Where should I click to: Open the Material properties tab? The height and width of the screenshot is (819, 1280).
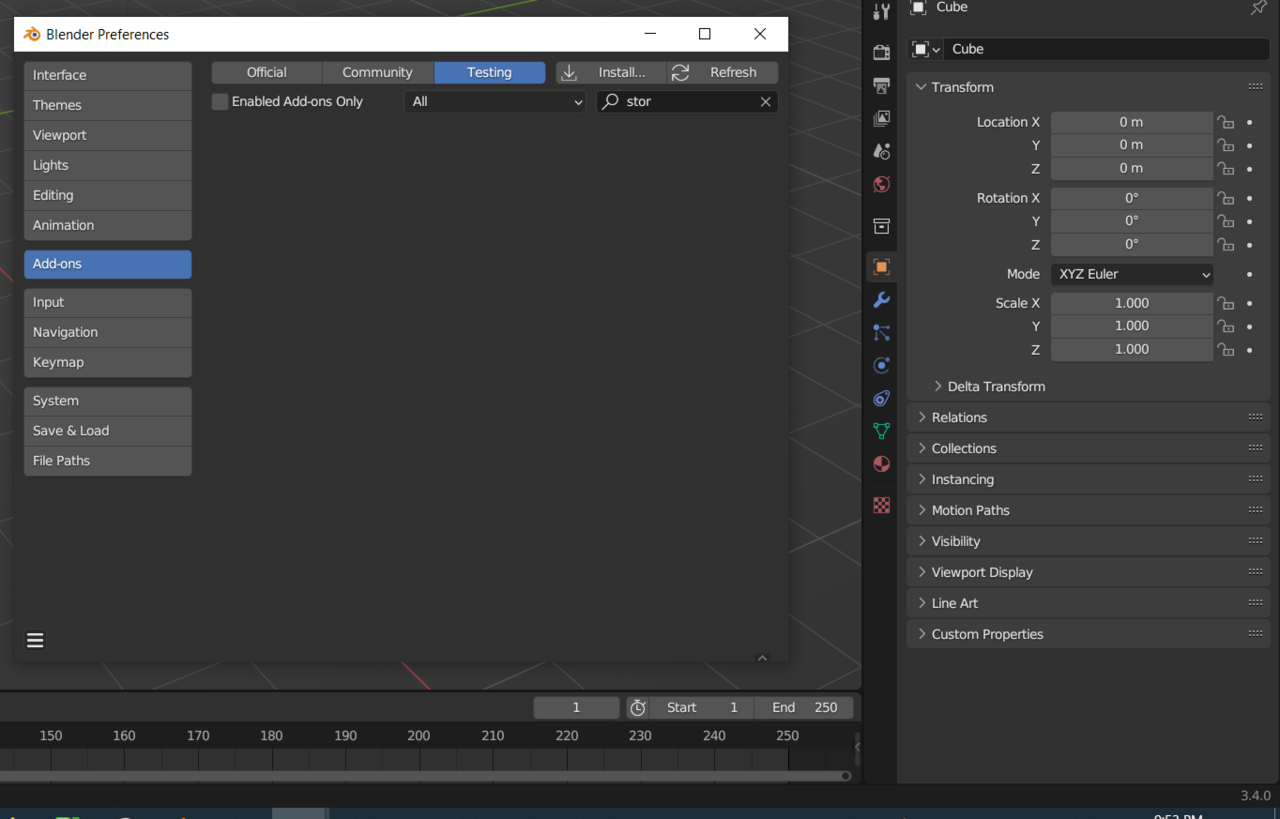pyautogui.click(x=881, y=464)
